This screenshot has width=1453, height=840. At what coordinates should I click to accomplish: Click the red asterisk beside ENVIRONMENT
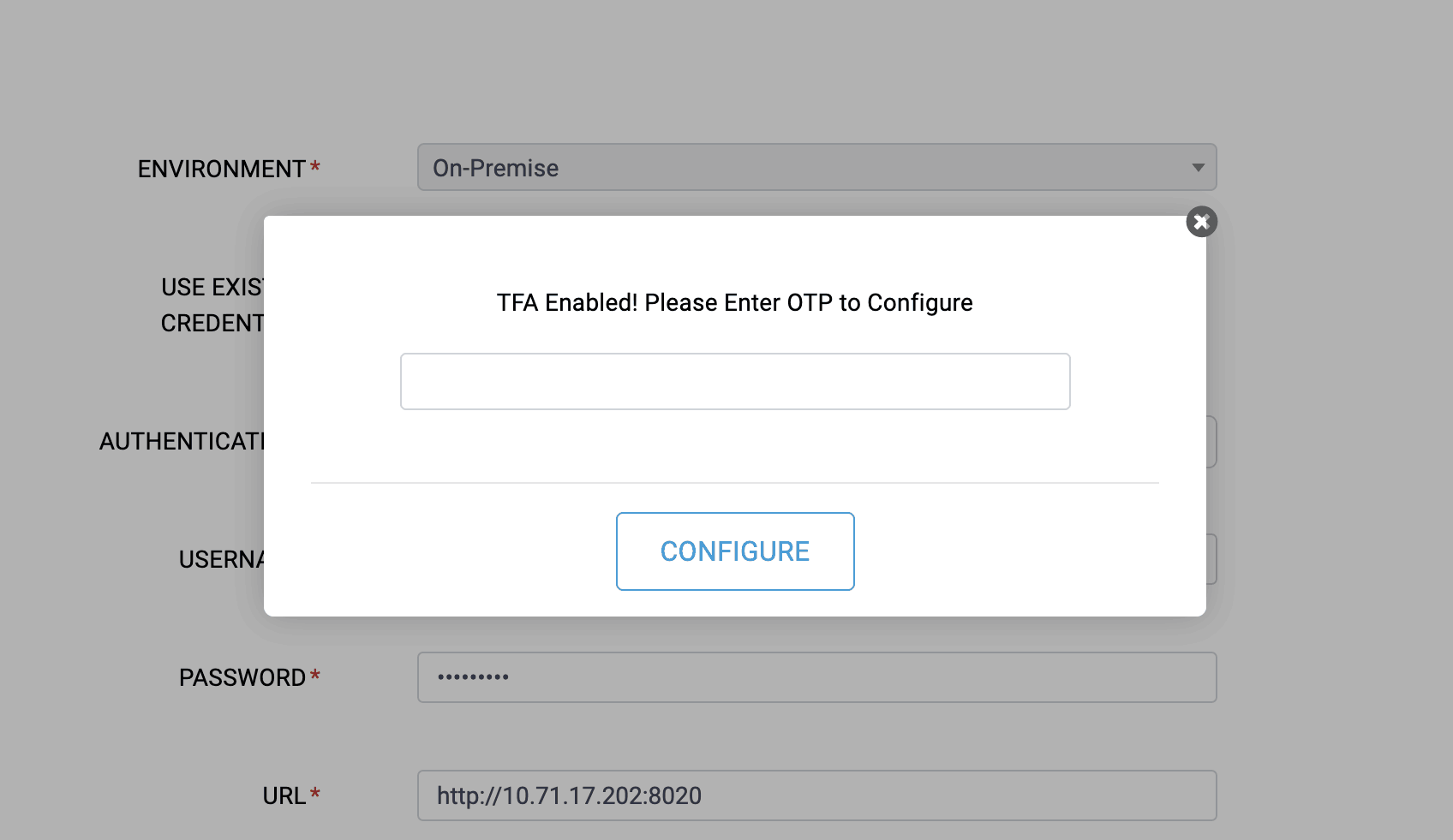coord(315,166)
